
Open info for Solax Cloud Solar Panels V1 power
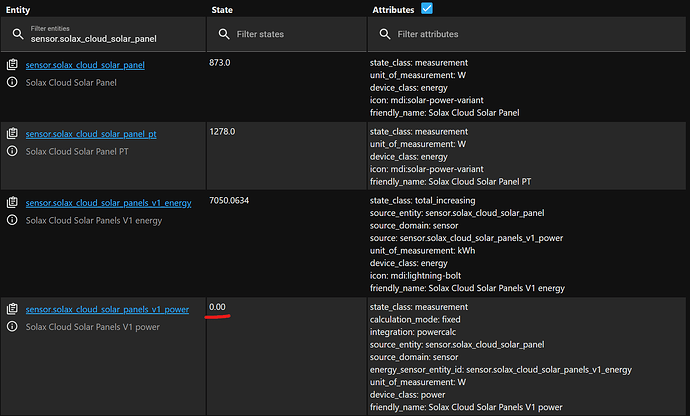click(x=12, y=326)
